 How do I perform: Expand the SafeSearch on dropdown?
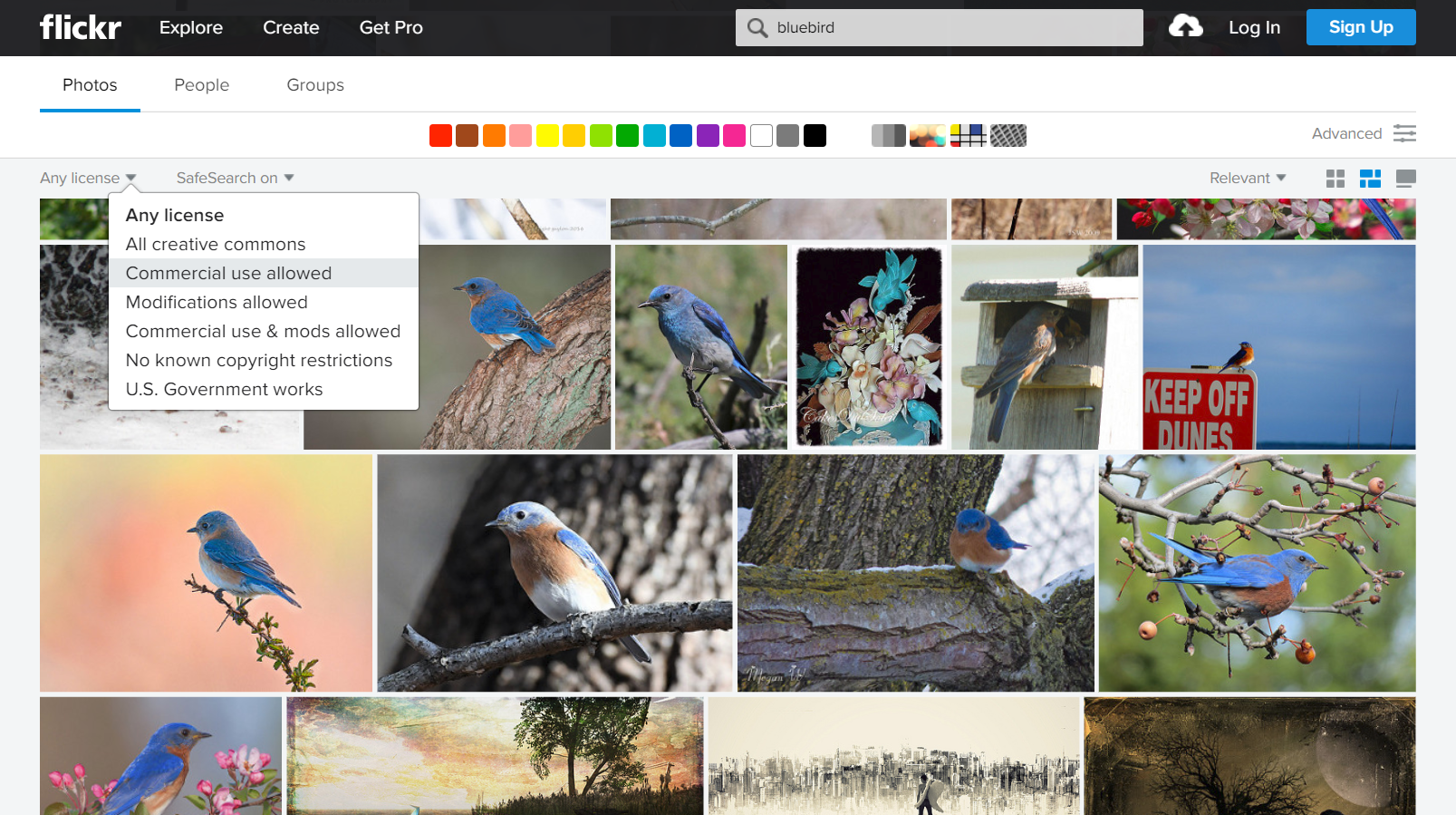(x=235, y=179)
